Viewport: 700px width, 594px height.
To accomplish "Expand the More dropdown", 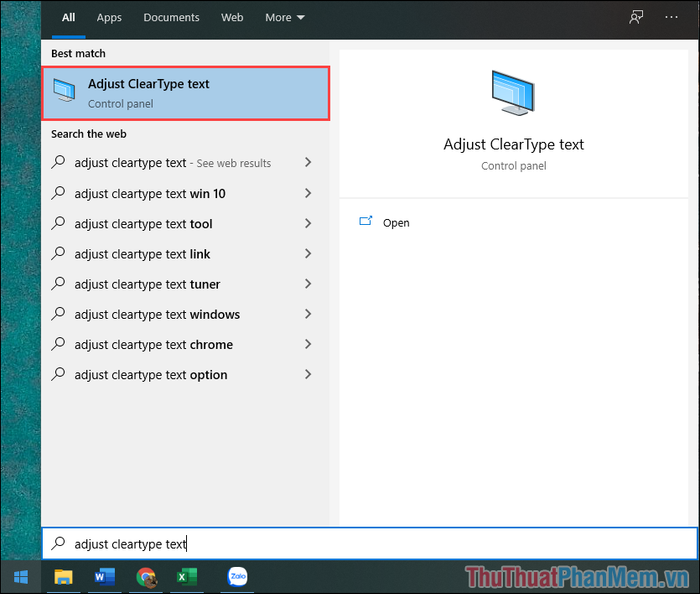I will tap(285, 18).
